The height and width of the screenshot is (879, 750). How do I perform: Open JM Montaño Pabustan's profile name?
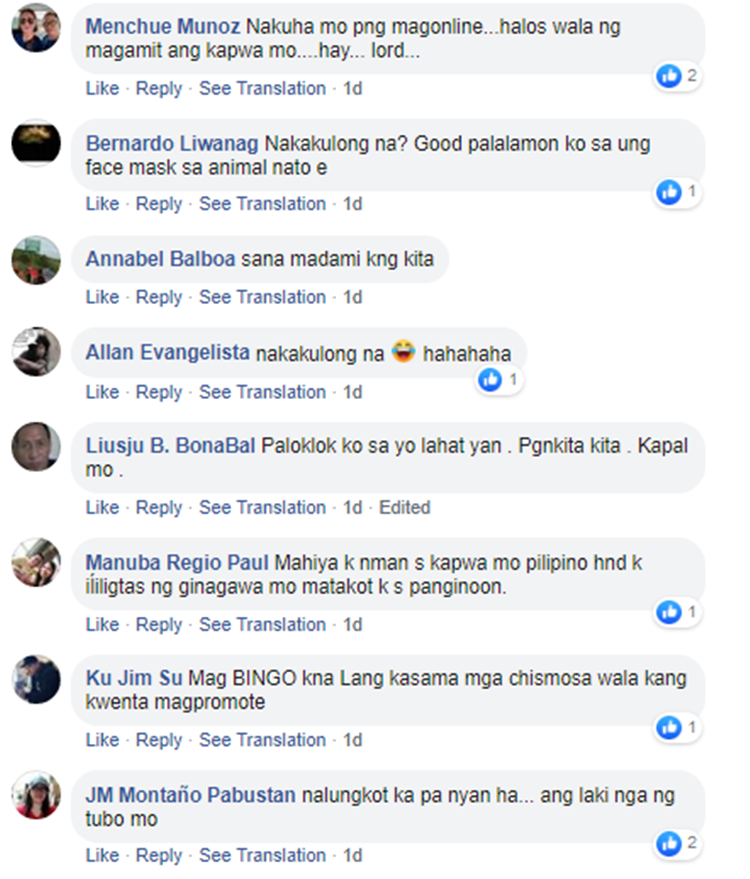pyautogui.click(x=191, y=795)
